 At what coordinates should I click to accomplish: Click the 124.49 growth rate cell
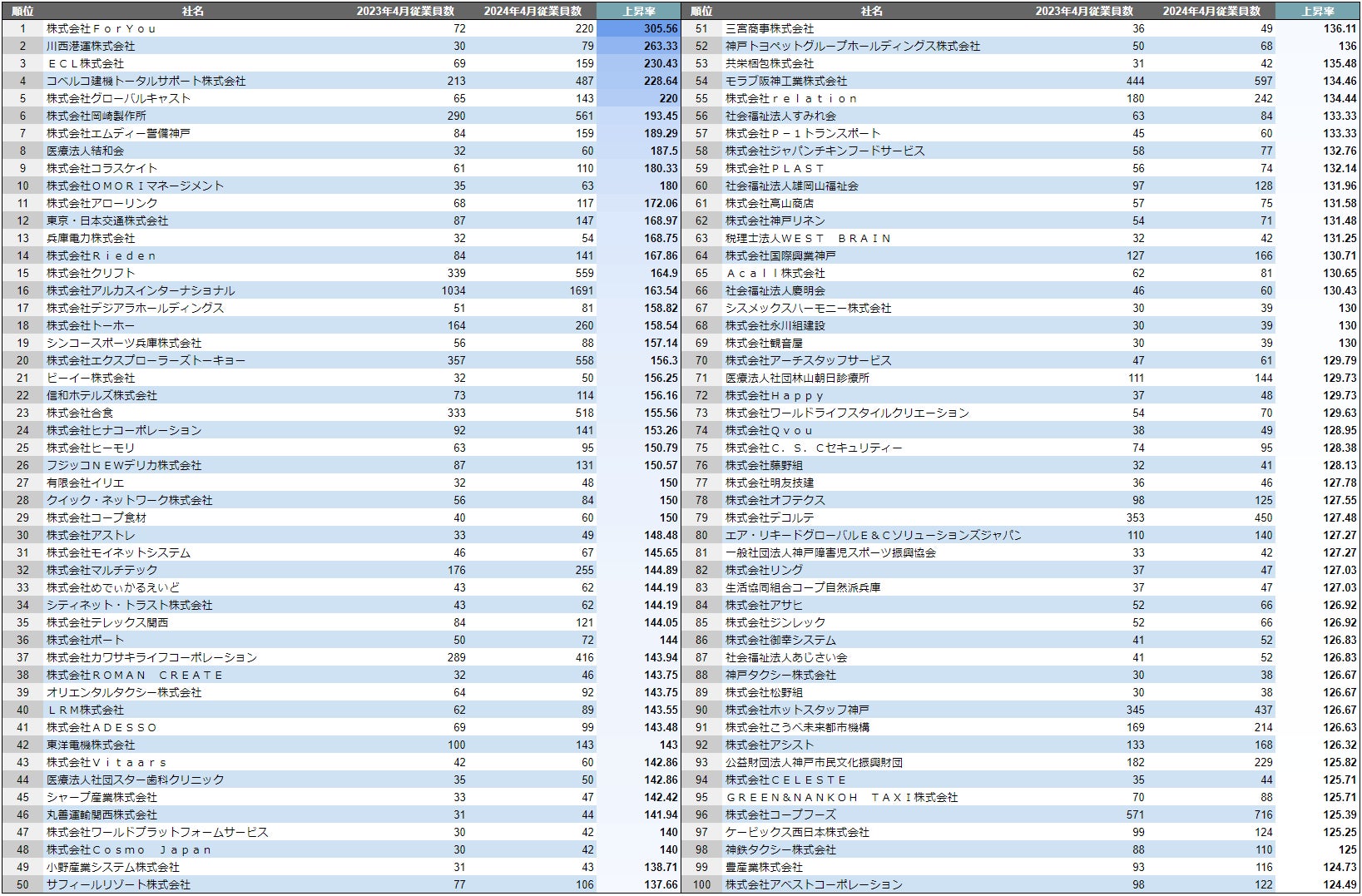(x=1340, y=884)
